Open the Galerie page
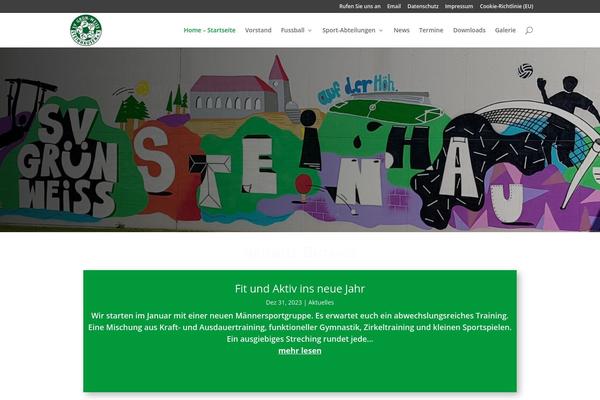 [505, 30]
